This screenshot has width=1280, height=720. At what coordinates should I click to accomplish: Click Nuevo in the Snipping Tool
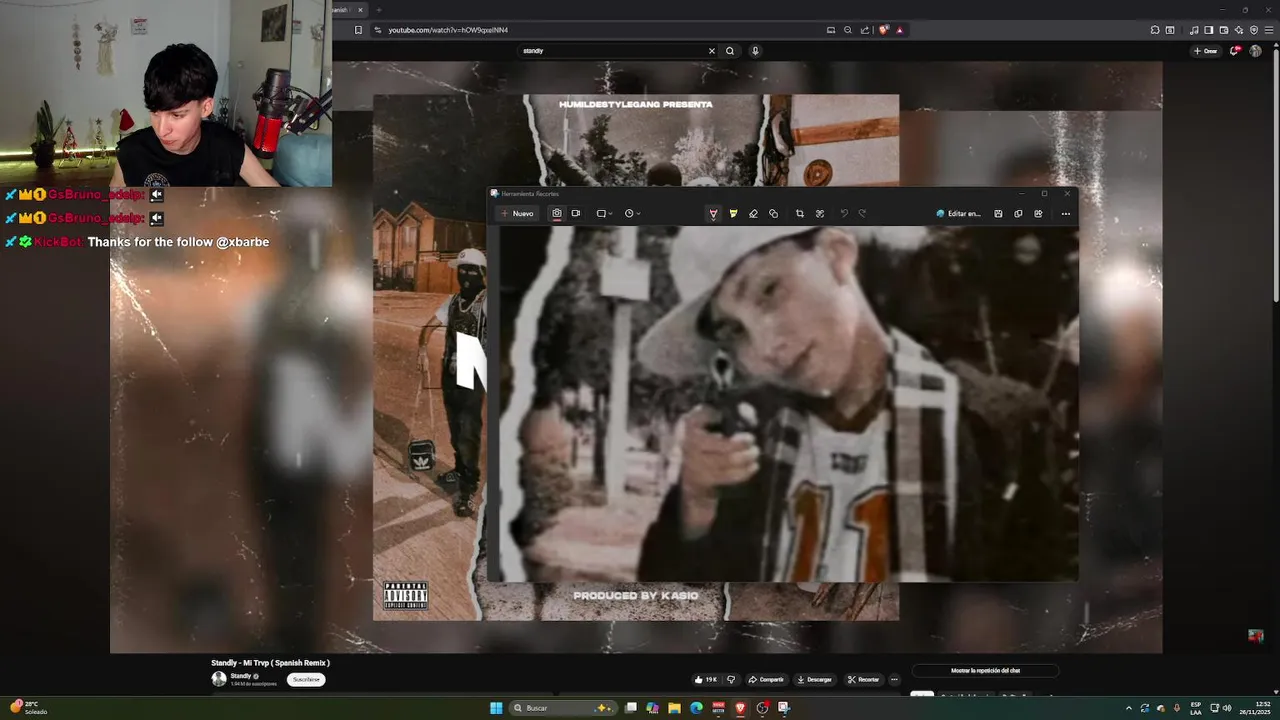point(517,213)
